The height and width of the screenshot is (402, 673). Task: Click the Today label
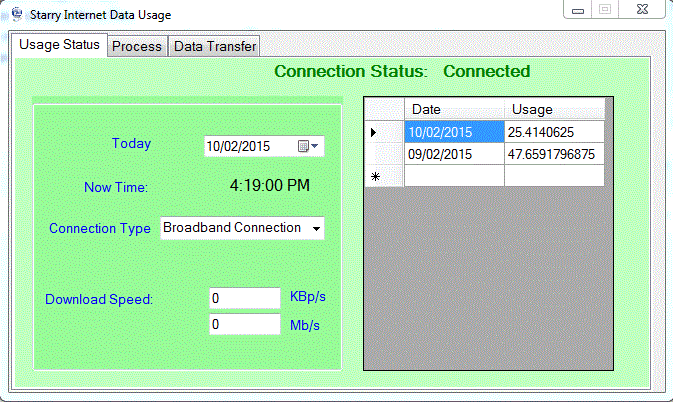coord(131,143)
